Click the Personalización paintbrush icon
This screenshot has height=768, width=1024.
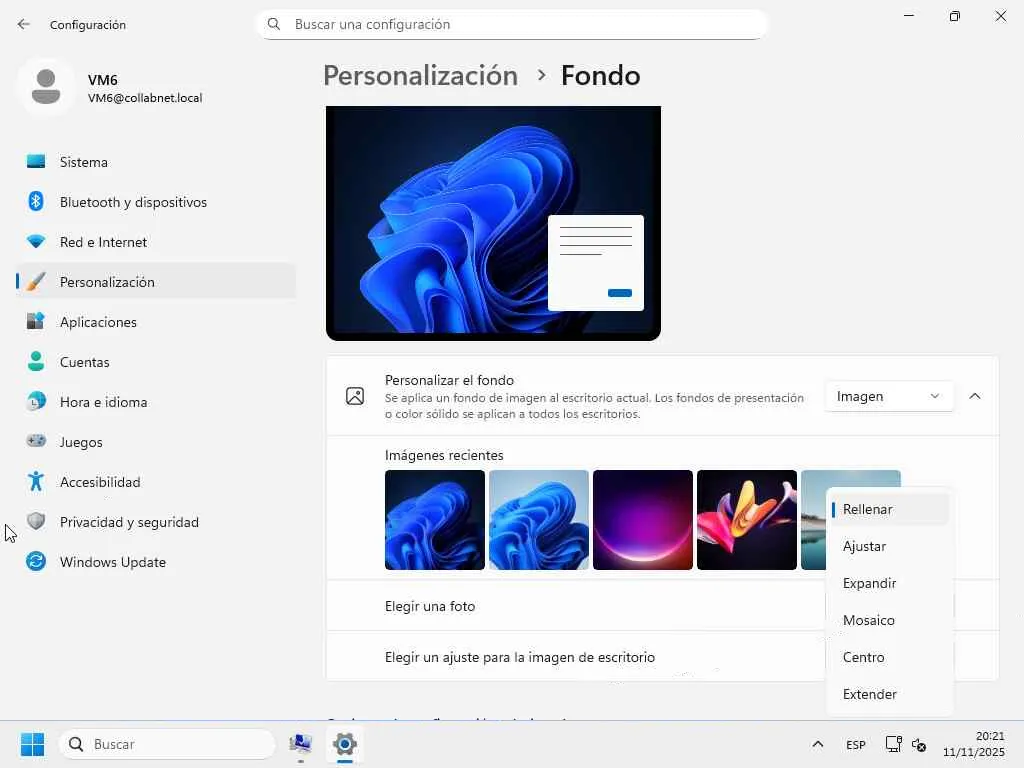36,281
